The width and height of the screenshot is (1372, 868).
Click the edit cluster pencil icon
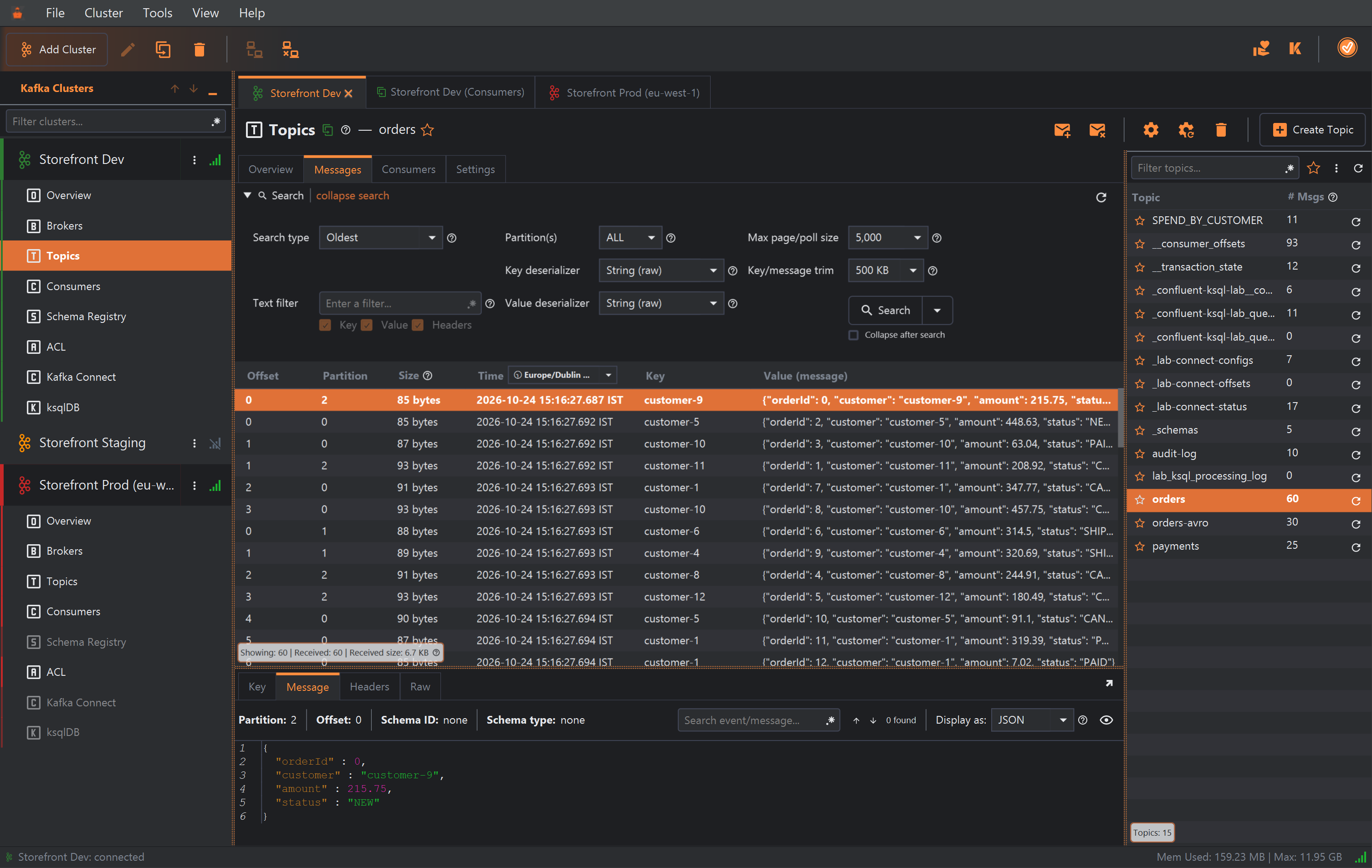(x=128, y=50)
